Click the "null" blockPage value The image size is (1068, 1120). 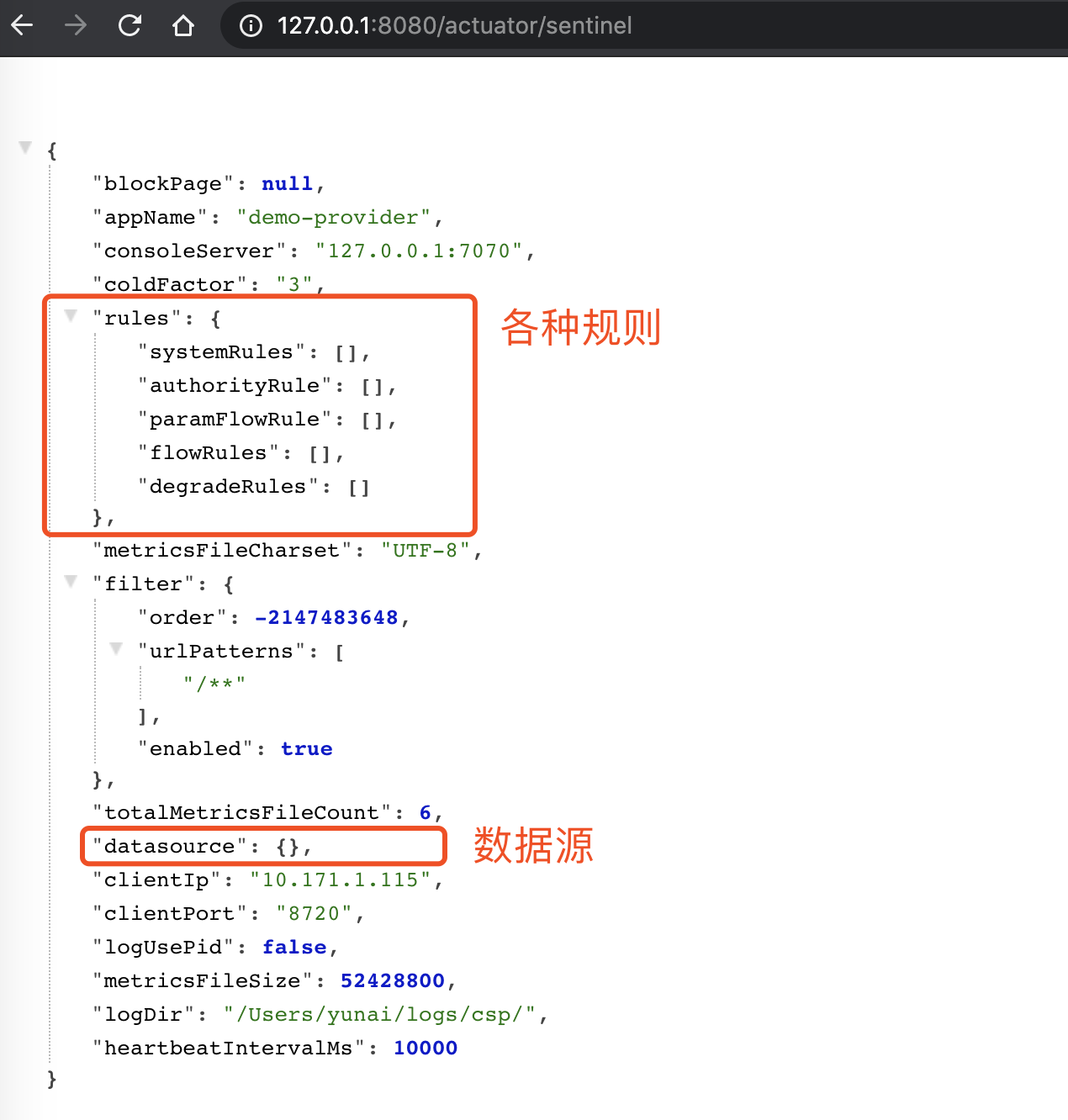pyautogui.click(x=287, y=183)
